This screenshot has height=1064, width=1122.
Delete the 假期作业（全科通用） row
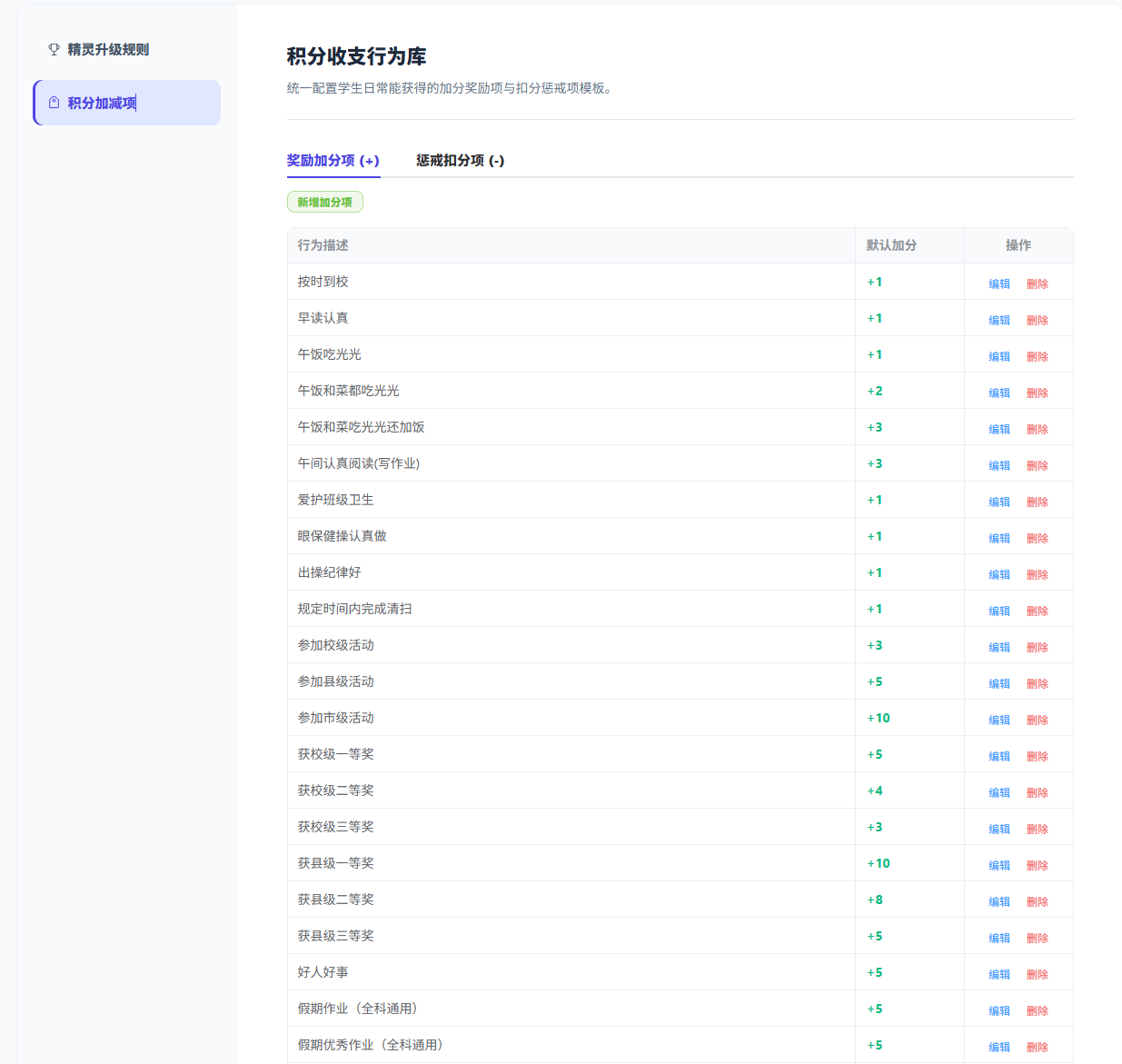click(1038, 1010)
